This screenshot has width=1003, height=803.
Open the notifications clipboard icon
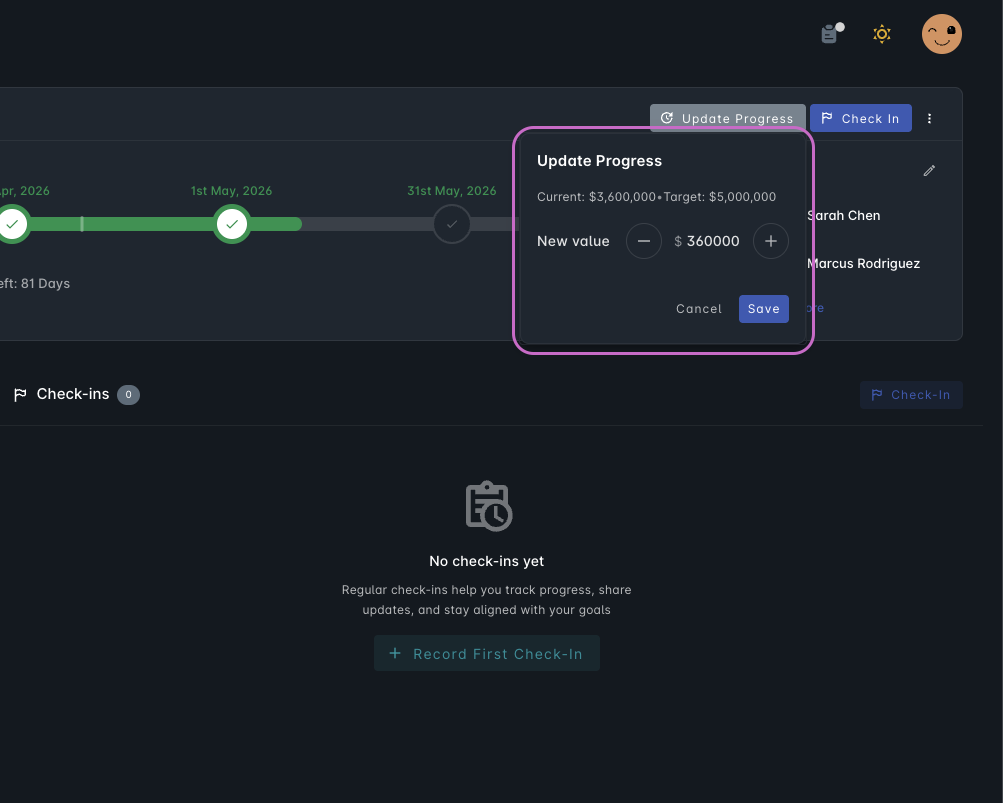pyautogui.click(x=829, y=34)
